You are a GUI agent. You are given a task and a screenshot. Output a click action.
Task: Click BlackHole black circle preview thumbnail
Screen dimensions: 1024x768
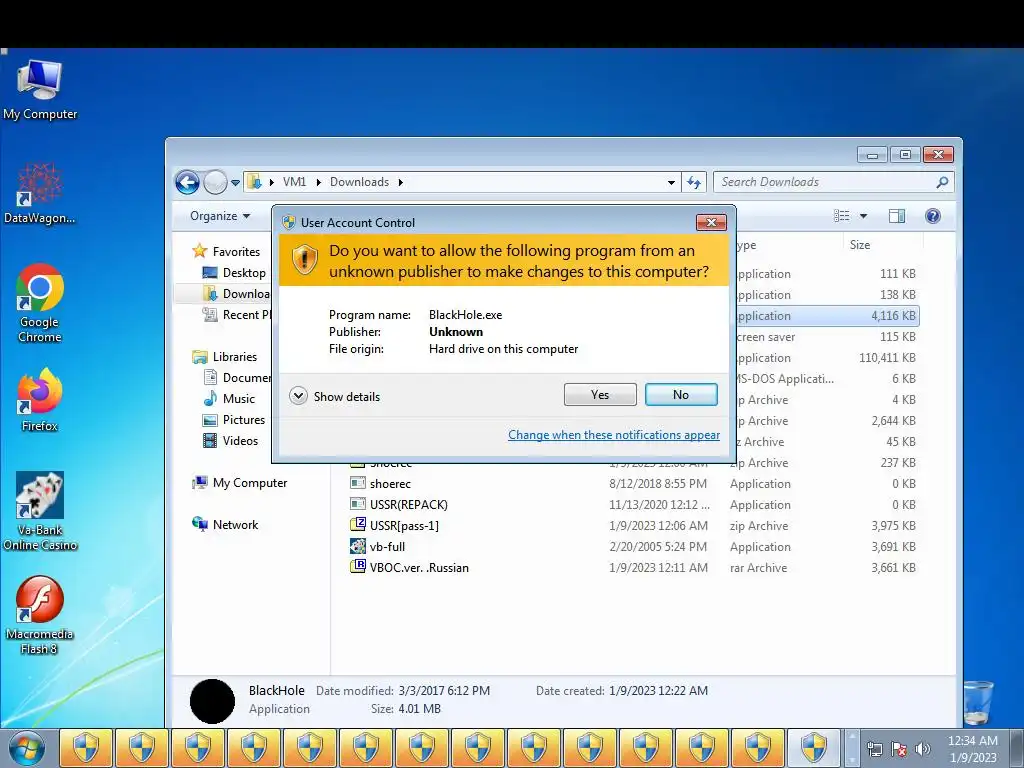tap(212, 701)
